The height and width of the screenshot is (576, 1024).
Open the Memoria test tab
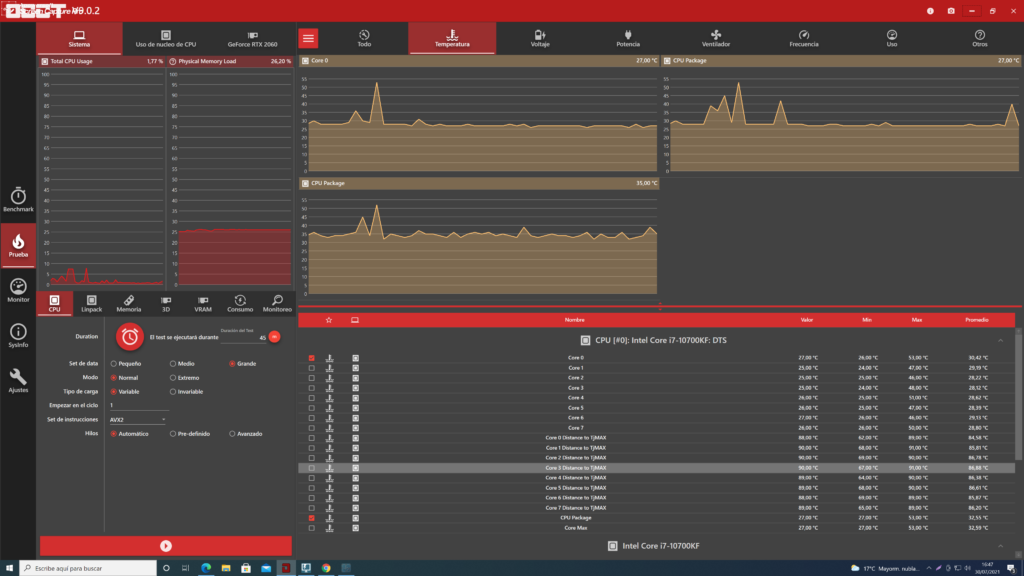coord(129,304)
